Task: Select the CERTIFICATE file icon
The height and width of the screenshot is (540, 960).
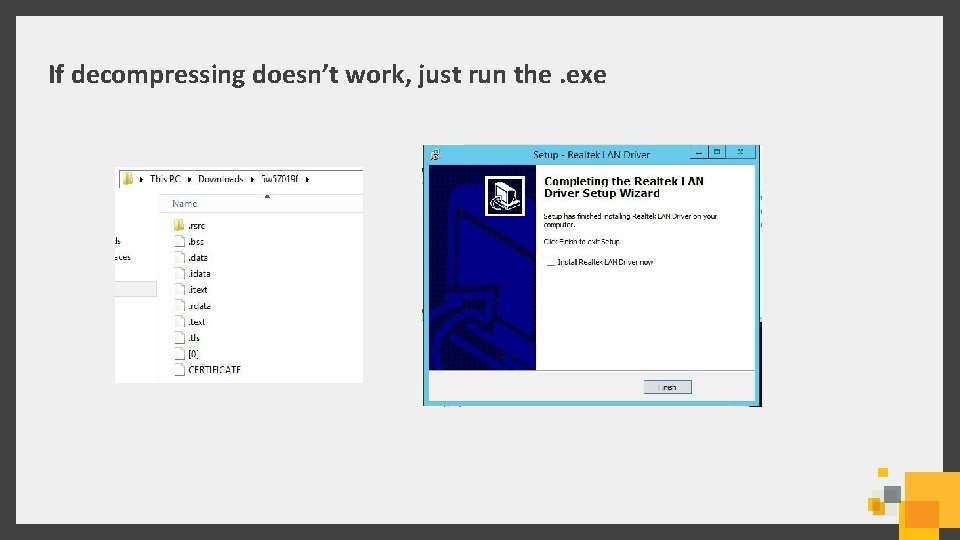Action: click(x=179, y=369)
